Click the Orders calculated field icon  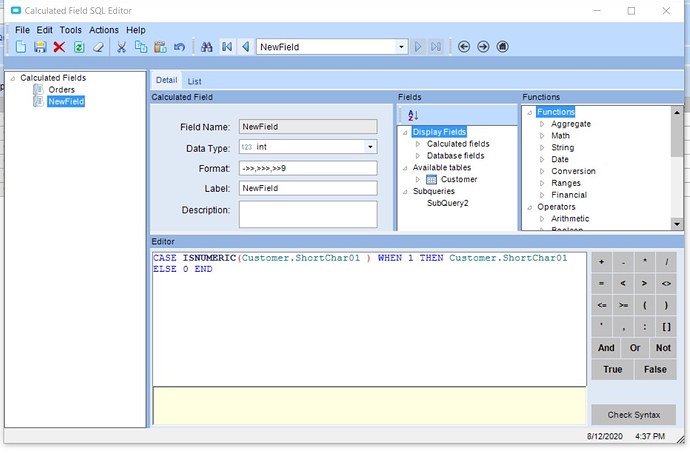(39, 90)
